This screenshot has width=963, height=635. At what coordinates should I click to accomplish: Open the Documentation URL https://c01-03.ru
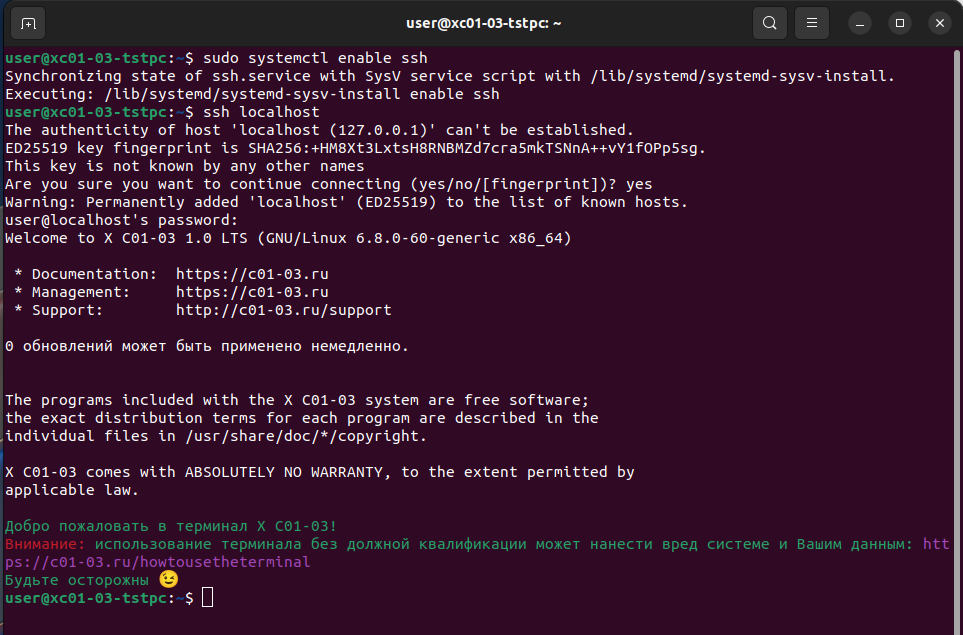click(252, 274)
